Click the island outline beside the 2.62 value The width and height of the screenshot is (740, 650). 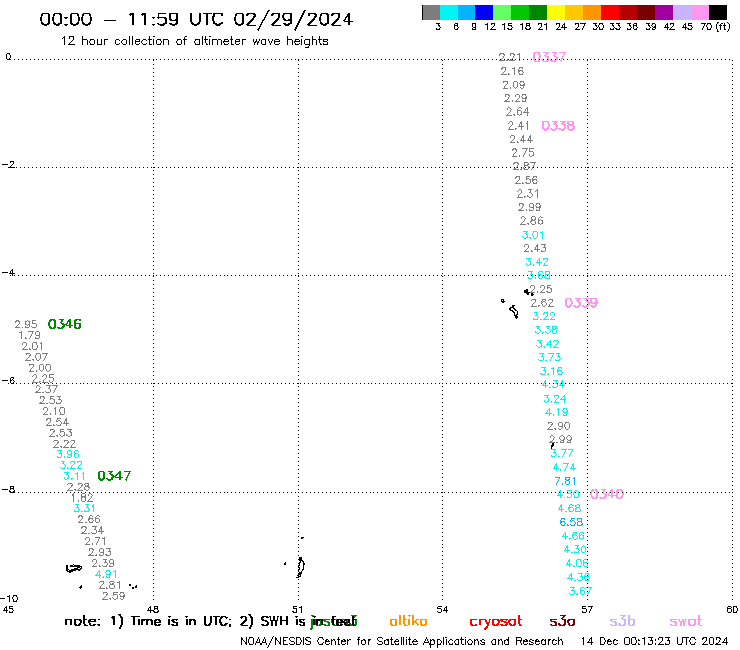tap(513, 312)
